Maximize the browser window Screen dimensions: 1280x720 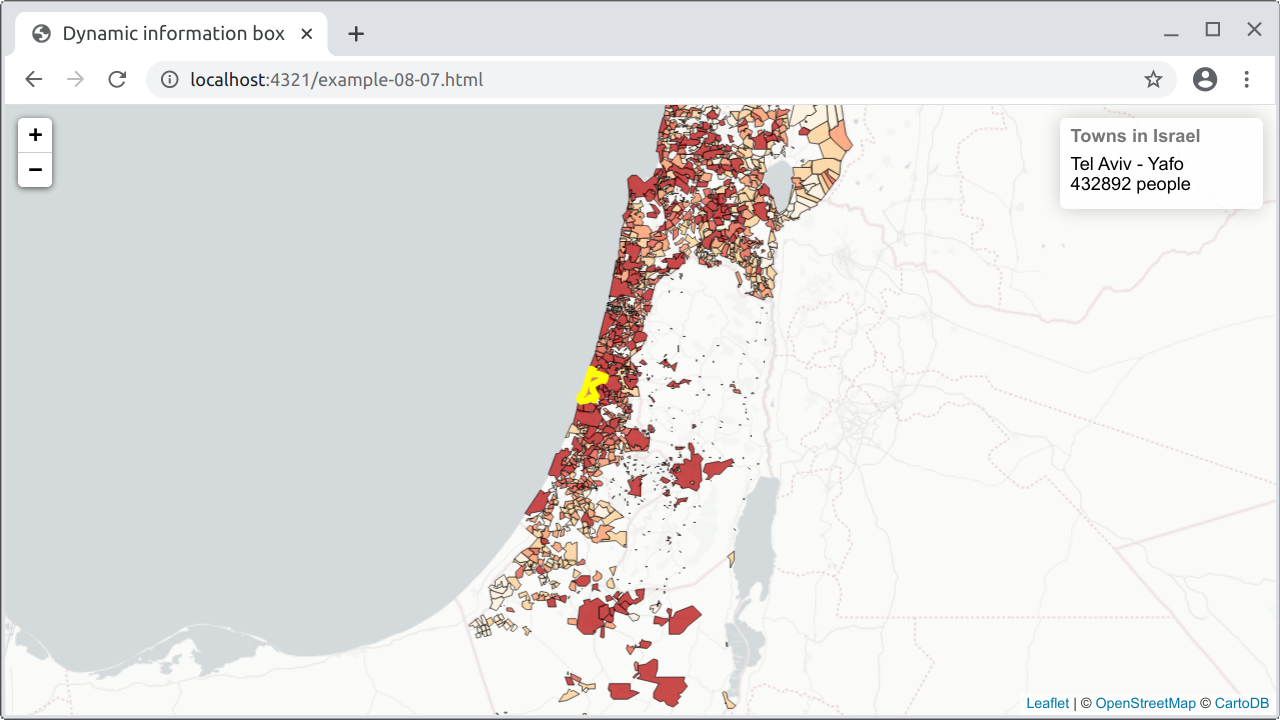[1212, 30]
